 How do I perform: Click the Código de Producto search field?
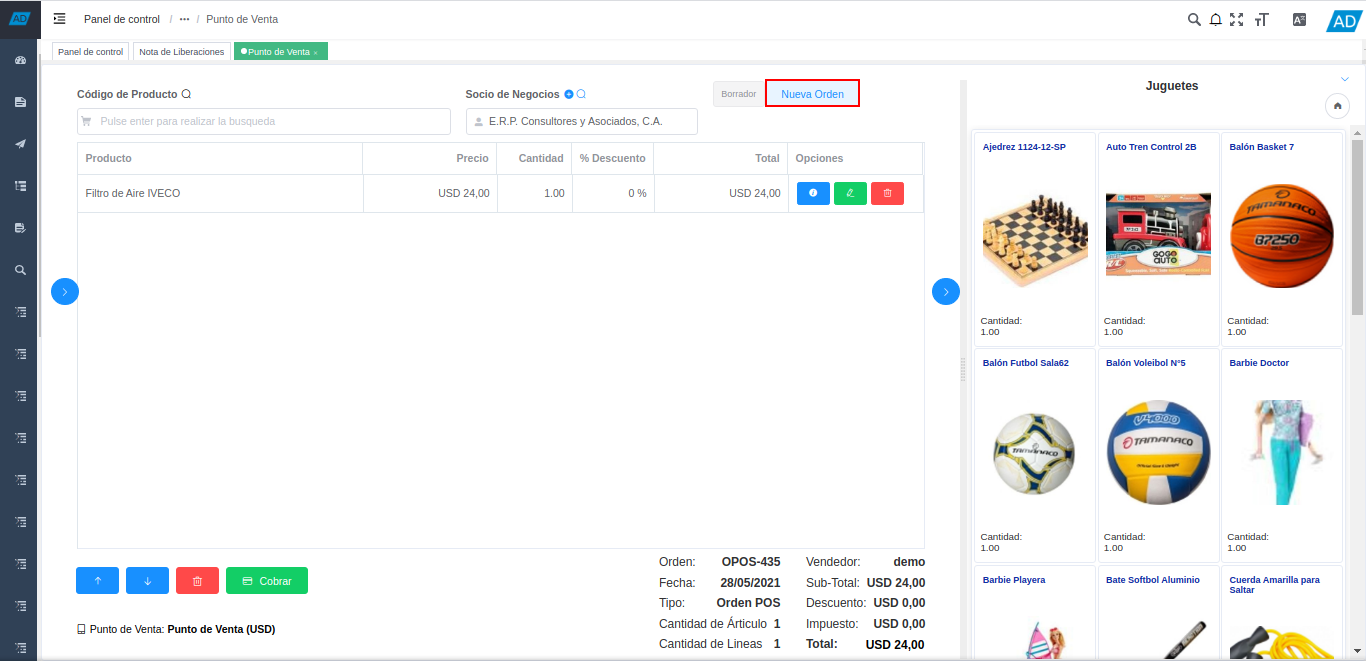click(x=264, y=121)
